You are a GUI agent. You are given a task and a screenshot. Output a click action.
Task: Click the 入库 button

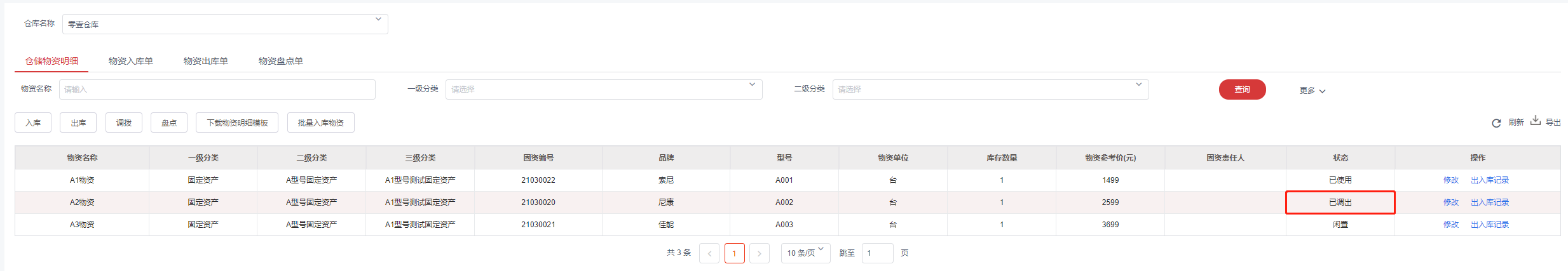tap(33, 122)
